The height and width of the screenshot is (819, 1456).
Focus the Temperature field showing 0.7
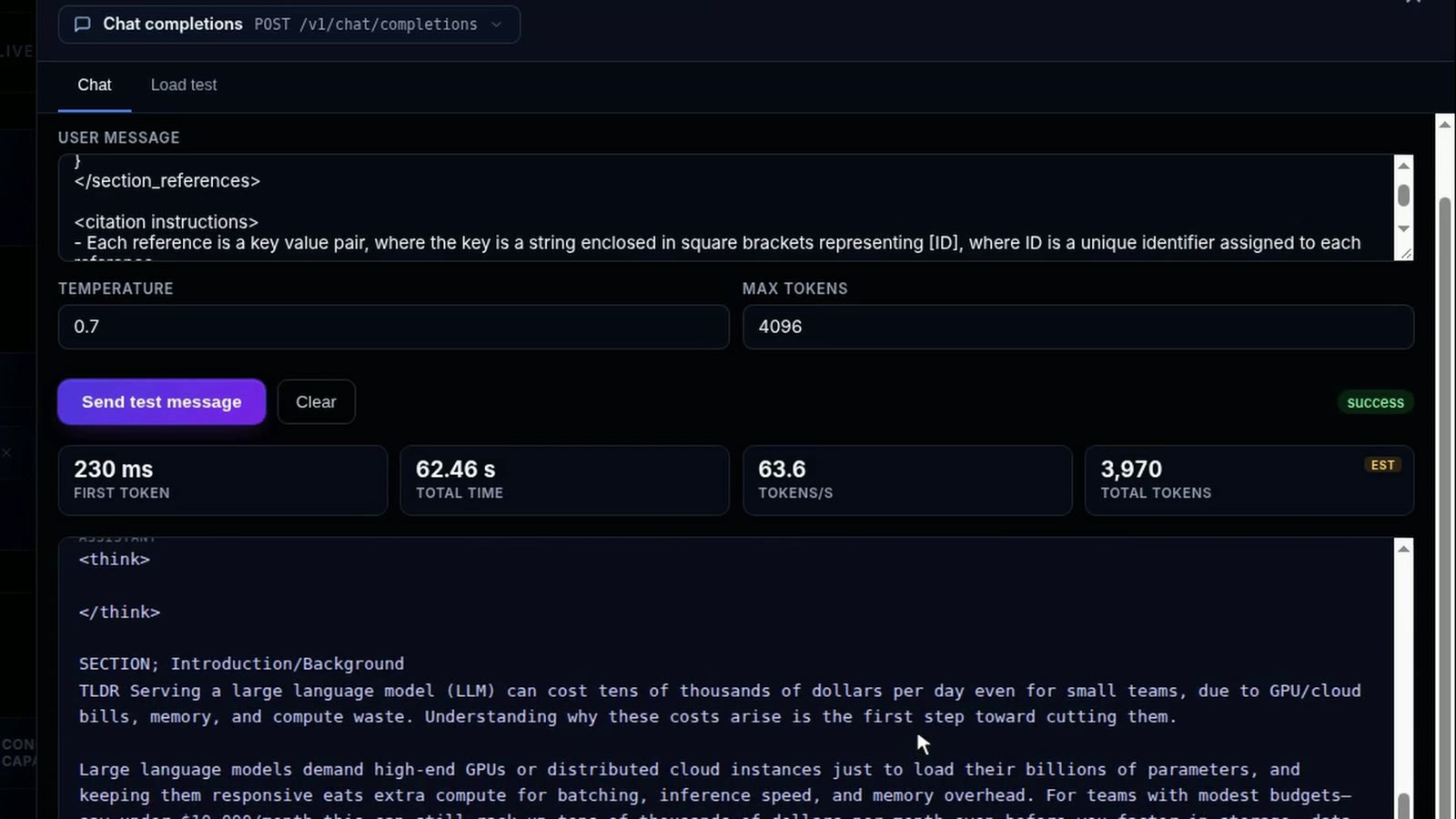click(393, 327)
